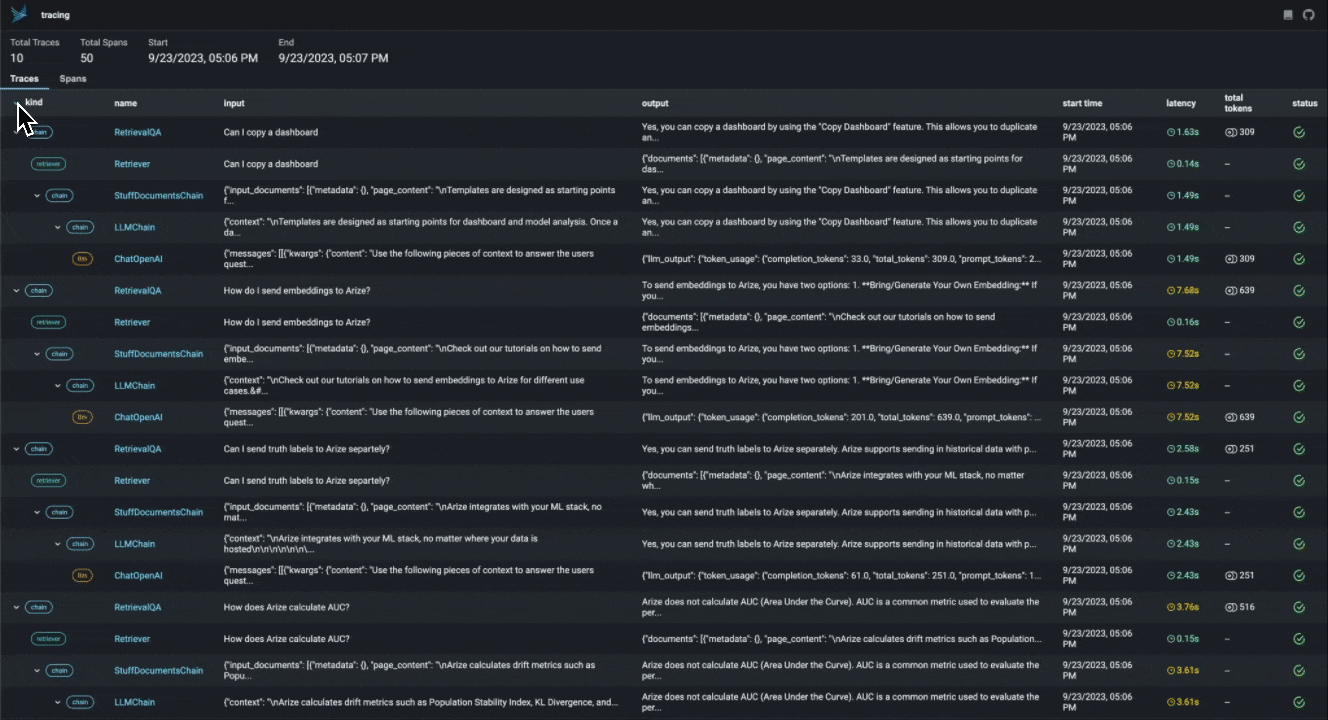This screenshot has height=720, width=1328.
Task: Click the clock icon beside 2.58s latency
Action: [1171, 449]
